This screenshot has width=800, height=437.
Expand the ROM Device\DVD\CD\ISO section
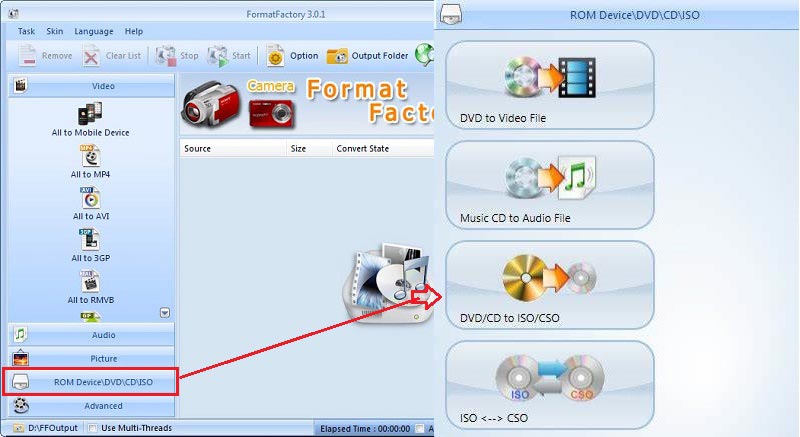90,381
